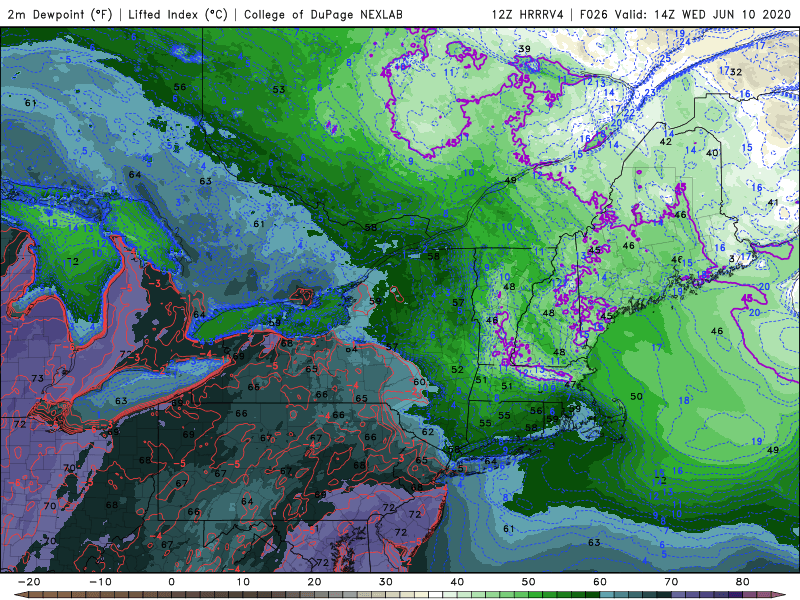The width and height of the screenshot is (800, 600).
Task: Click the black '62' dewpoint value
Action: click(x=428, y=432)
